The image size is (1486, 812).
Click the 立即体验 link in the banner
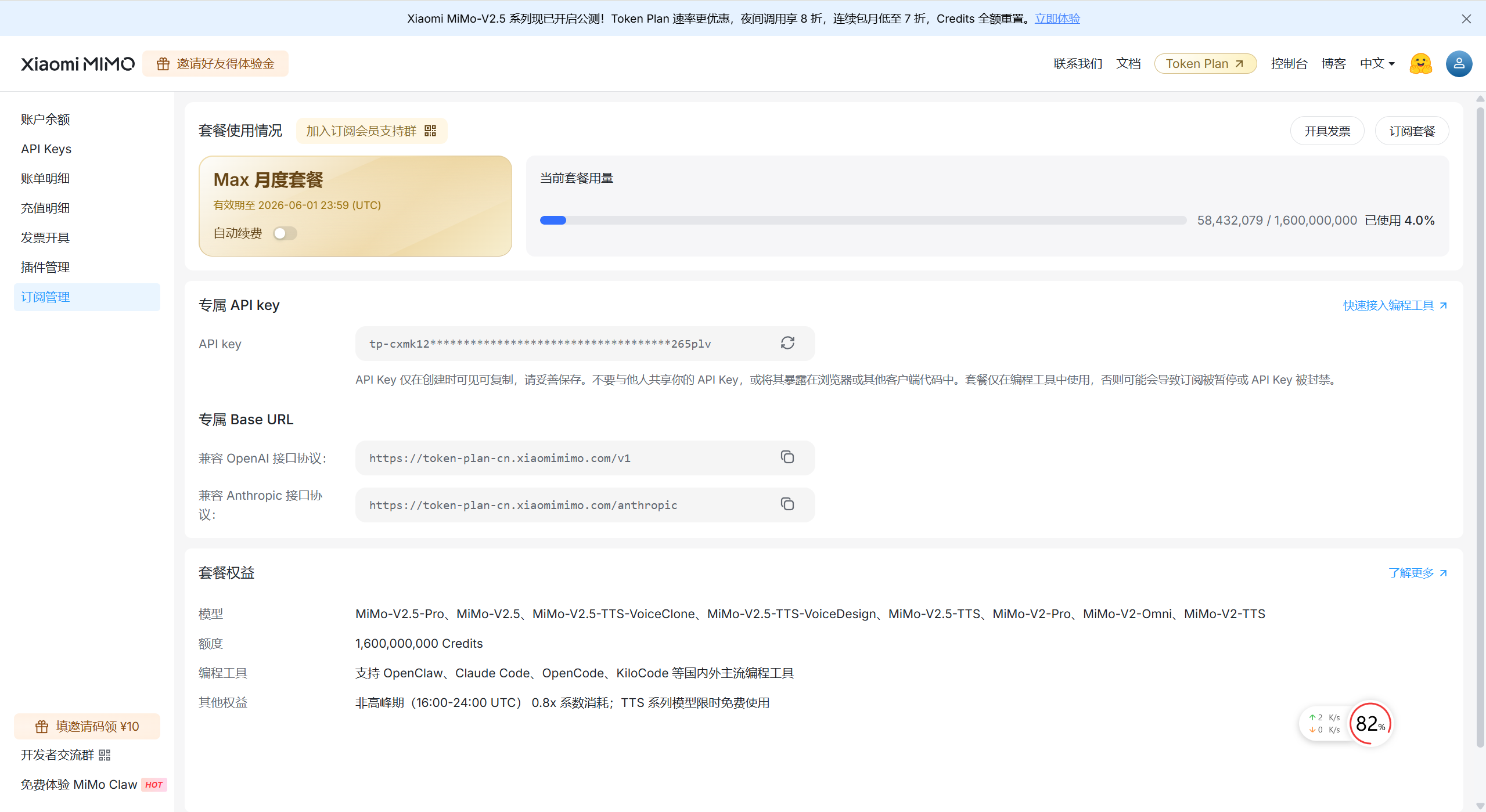[1057, 19]
